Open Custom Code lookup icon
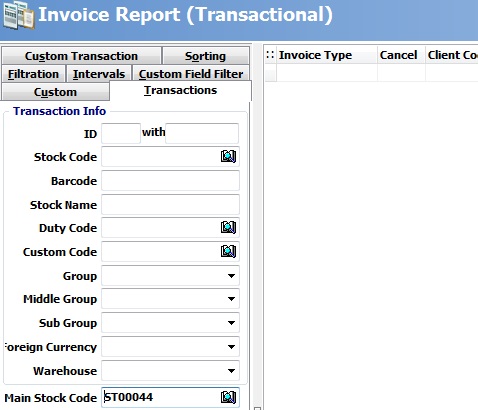The height and width of the screenshot is (410, 478). coord(228,251)
